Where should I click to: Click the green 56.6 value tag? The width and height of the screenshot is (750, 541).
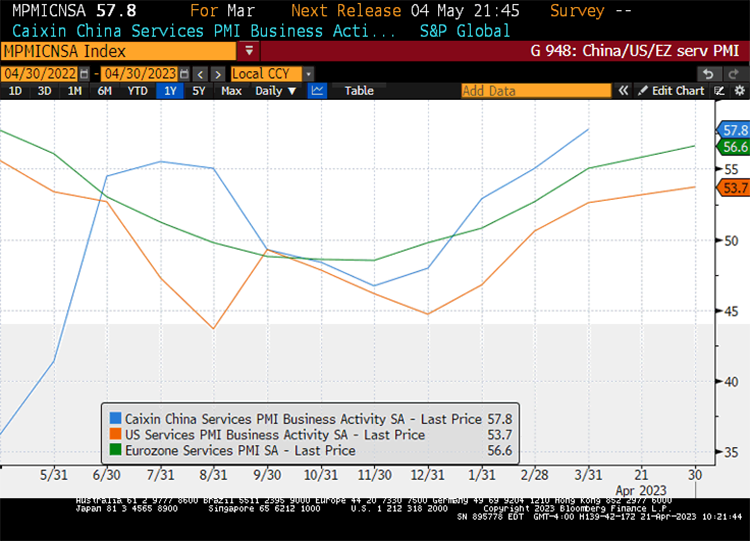[x=734, y=147]
